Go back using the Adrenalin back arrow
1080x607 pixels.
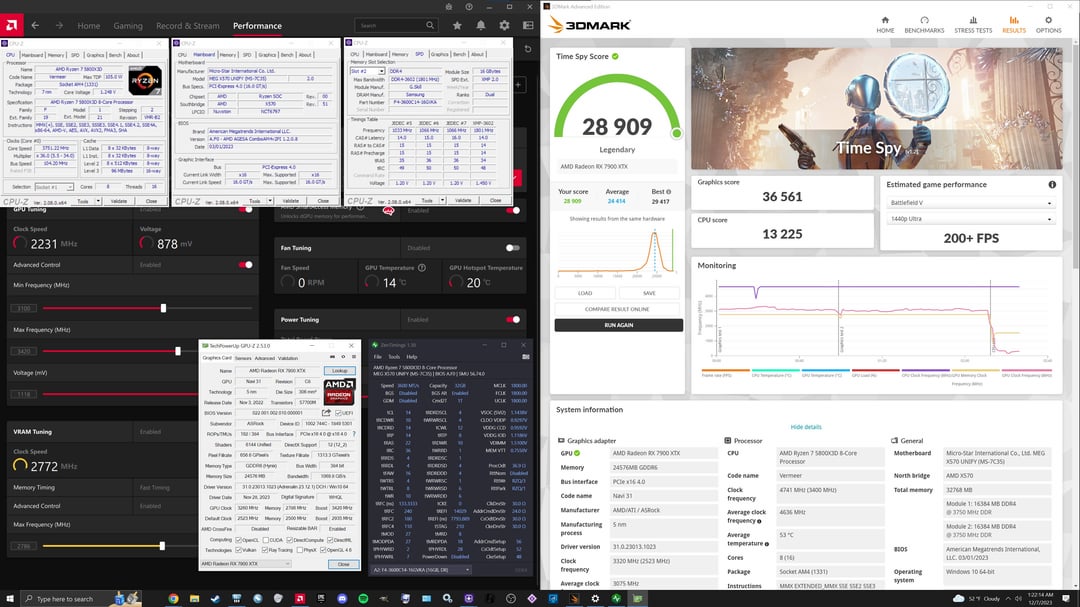35,25
